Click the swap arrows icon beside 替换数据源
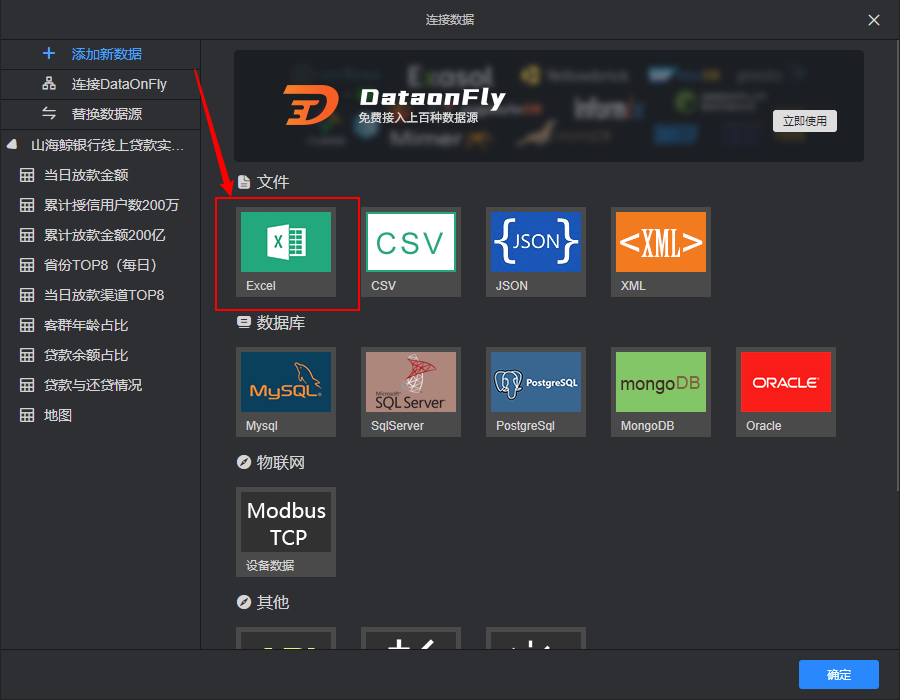 [49, 114]
